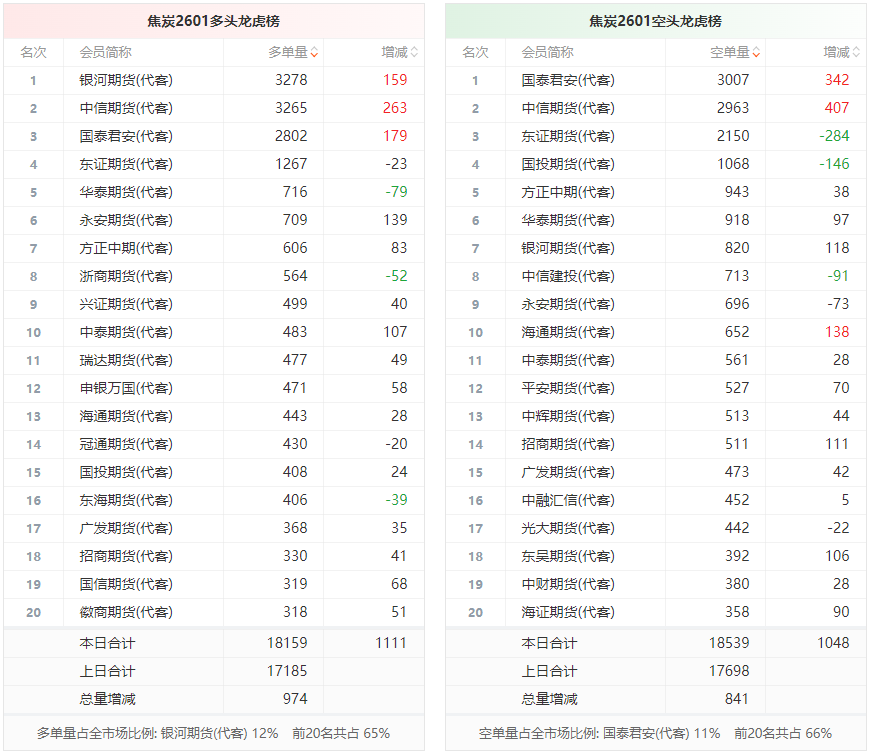Select 中信建投(代客) row name
The image size is (870, 754).
click(568, 276)
